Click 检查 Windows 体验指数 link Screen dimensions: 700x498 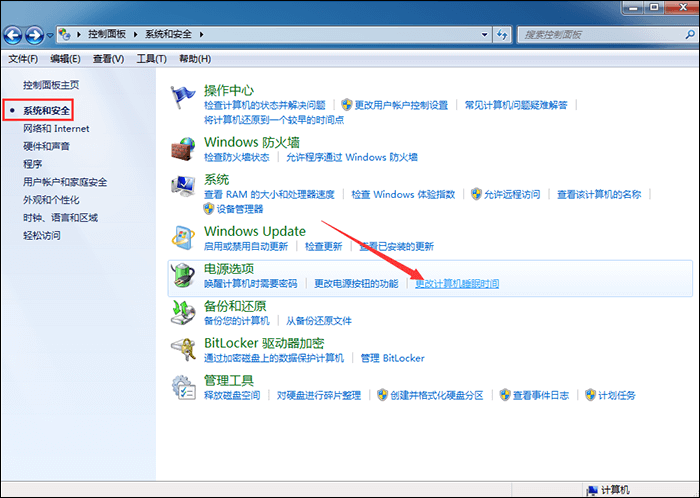point(403,195)
